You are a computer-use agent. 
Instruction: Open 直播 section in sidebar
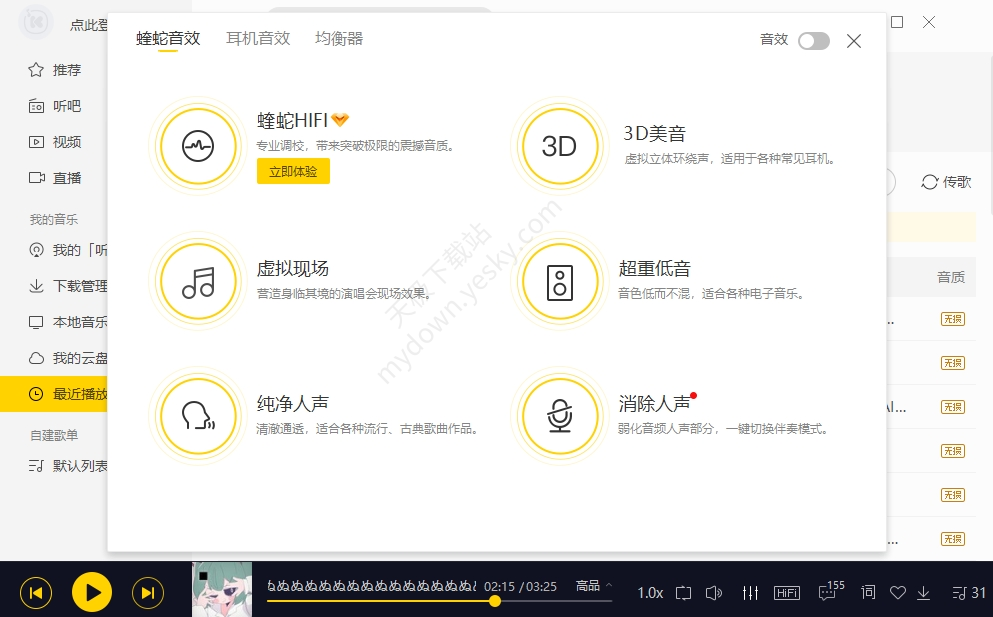tap(54, 178)
